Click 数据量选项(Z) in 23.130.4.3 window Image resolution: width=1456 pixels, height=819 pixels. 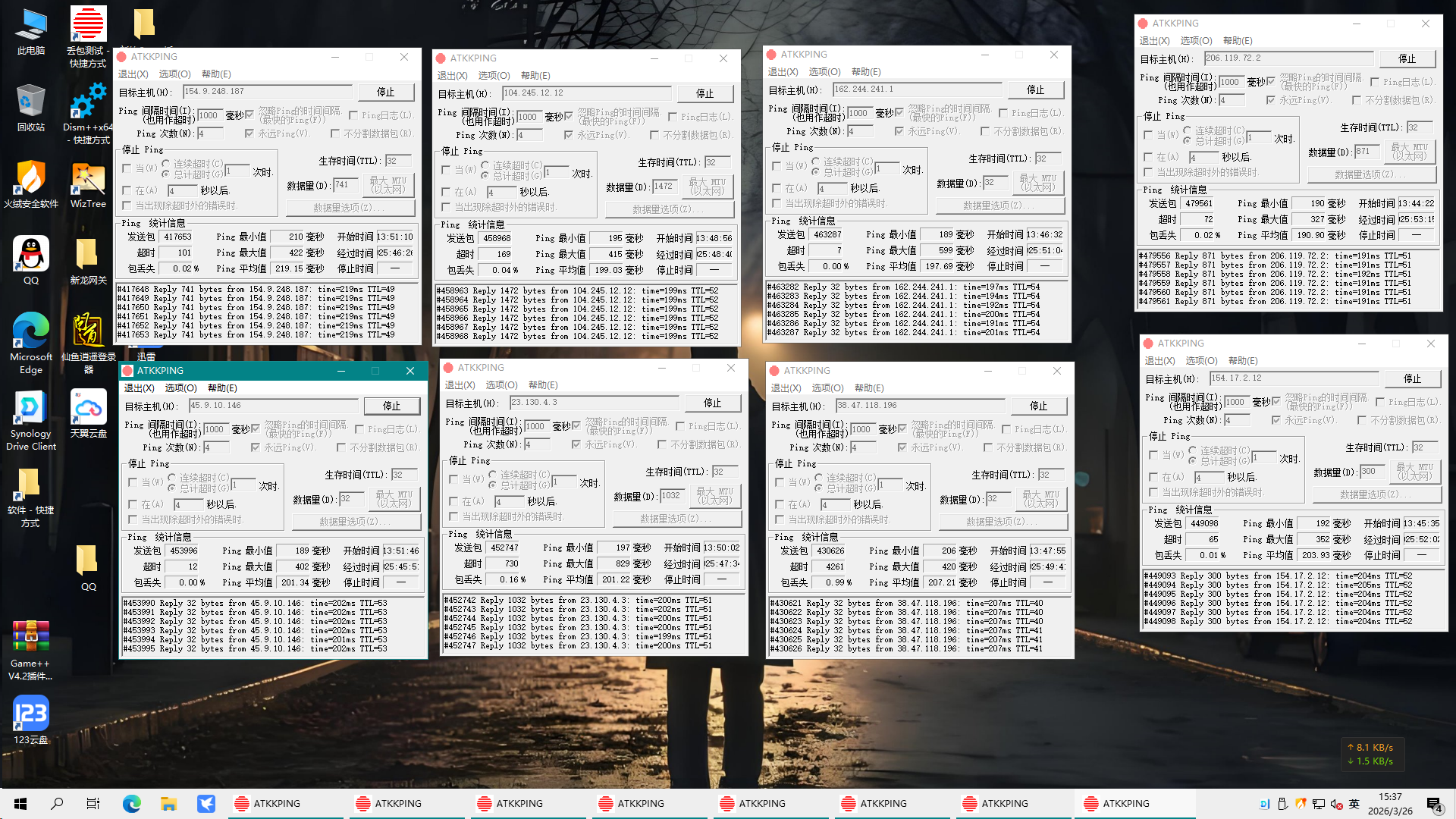pyautogui.click(x=677, y=519)
